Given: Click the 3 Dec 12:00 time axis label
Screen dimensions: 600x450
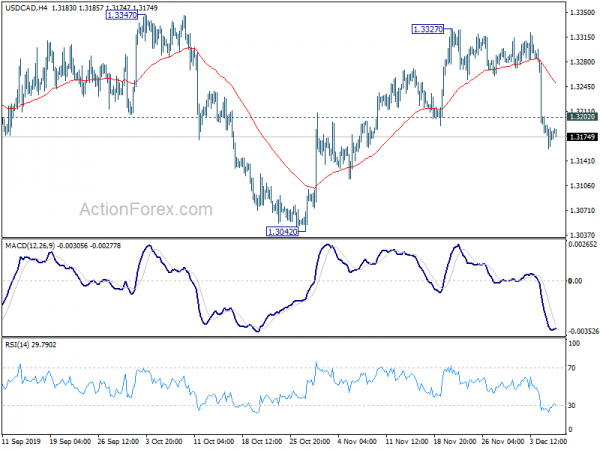Looking at the screenshot, I should [548, 442].
